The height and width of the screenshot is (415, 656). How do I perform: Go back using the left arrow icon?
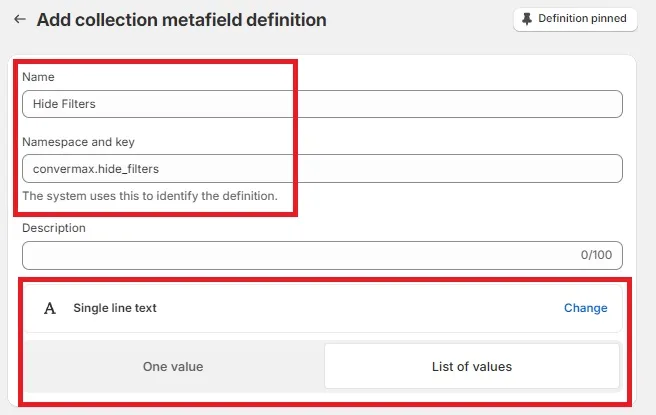coord(20,19)
